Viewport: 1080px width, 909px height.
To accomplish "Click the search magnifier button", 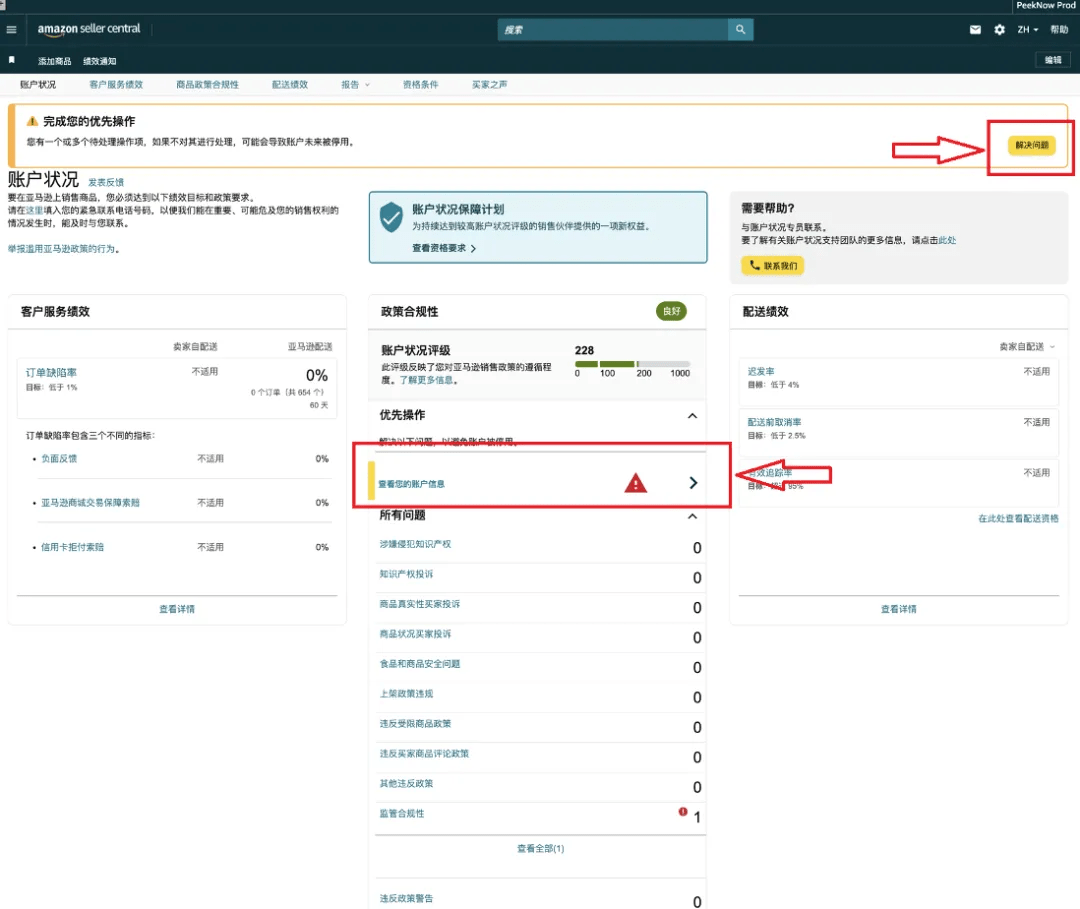I will coord(740,30).
